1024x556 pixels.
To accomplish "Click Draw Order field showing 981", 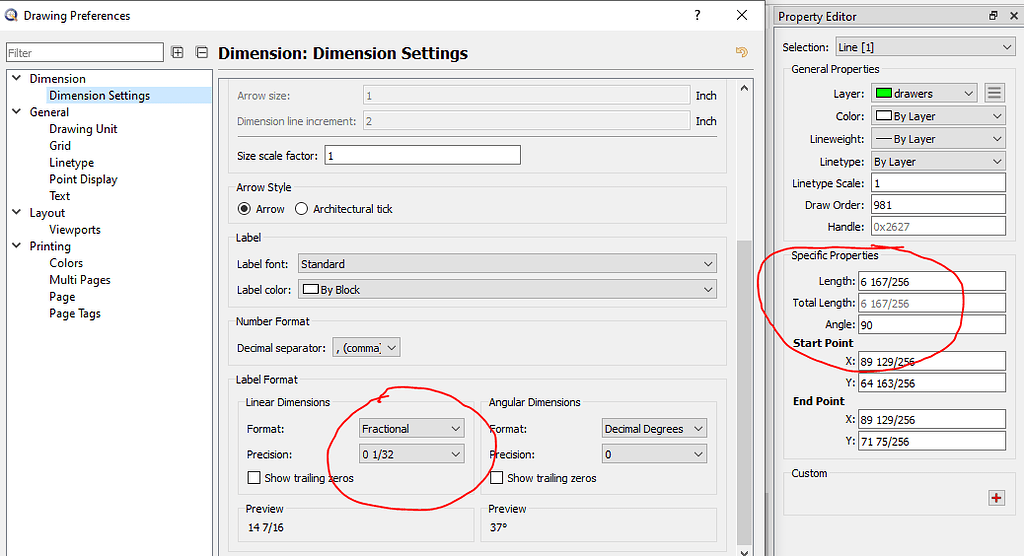I will point(938,204).
